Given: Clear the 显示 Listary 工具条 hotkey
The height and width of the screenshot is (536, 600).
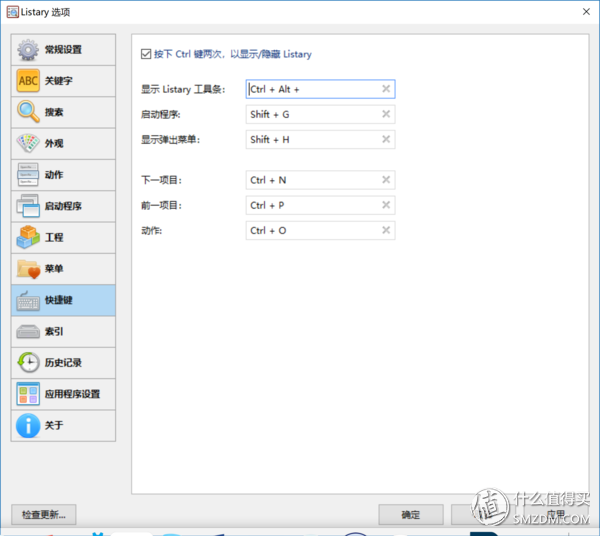Looking at the screenshot, I should 386,89.
